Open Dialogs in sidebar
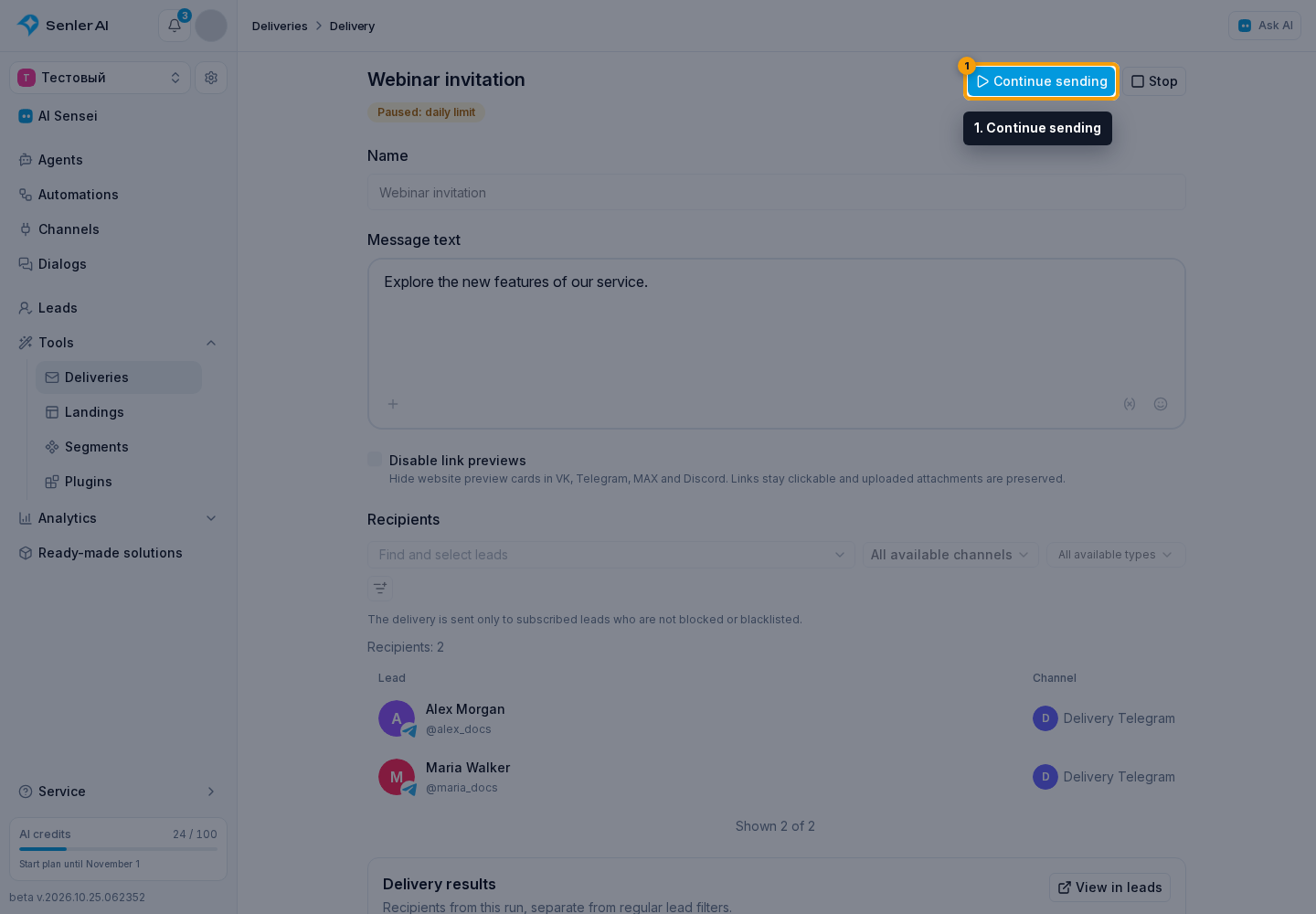The width and height of the screenshot is (1316, 914). point(119,264)
